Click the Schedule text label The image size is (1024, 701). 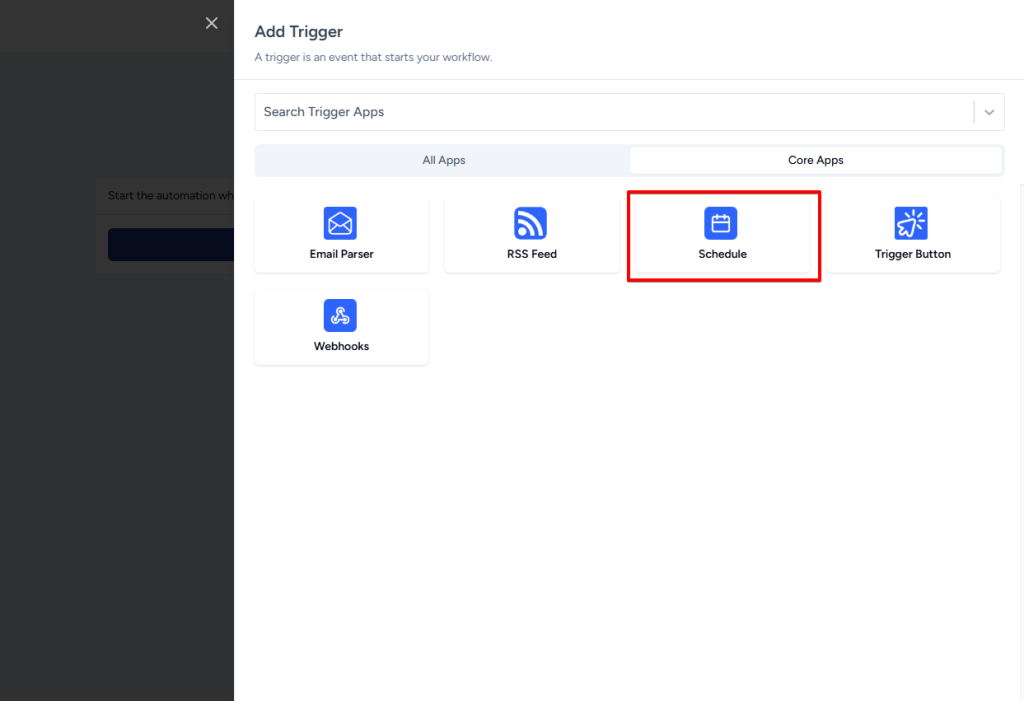pos(722,254)
